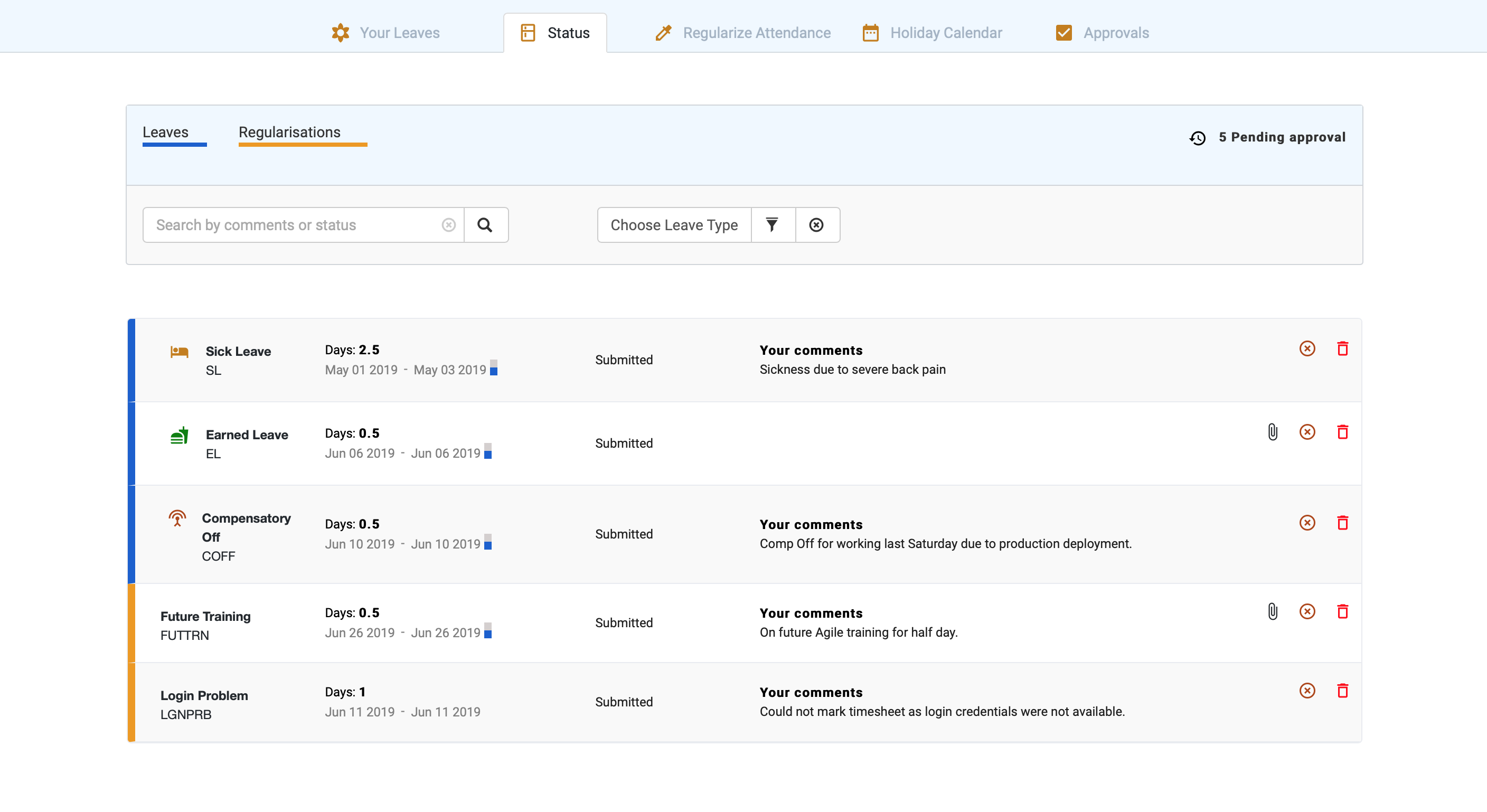The width and height of the screenshot is (1487, 812).
Task: Click the Earned Leave title
Action: click(247, 435)
